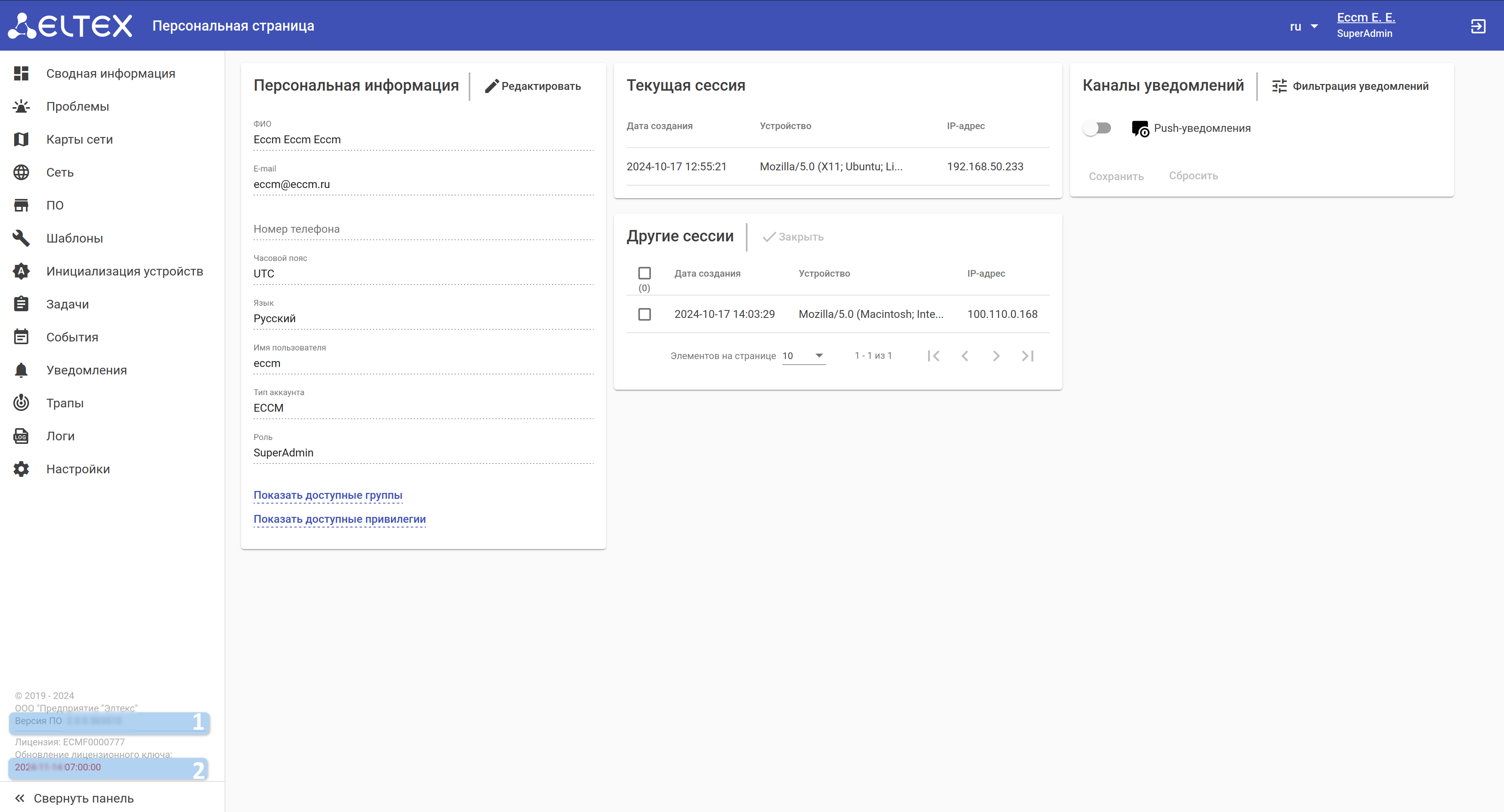Check the select-all sessions checkbox

[x=644, y=273]
